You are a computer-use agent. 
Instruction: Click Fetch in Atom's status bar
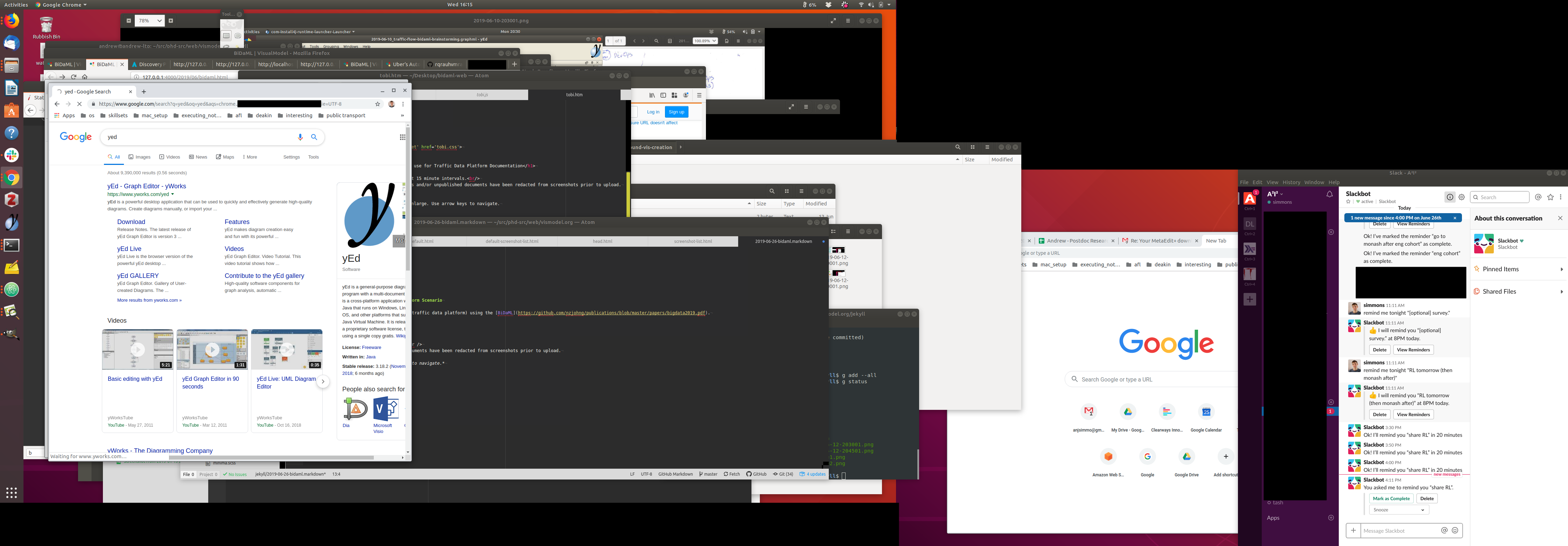[731, 474]
